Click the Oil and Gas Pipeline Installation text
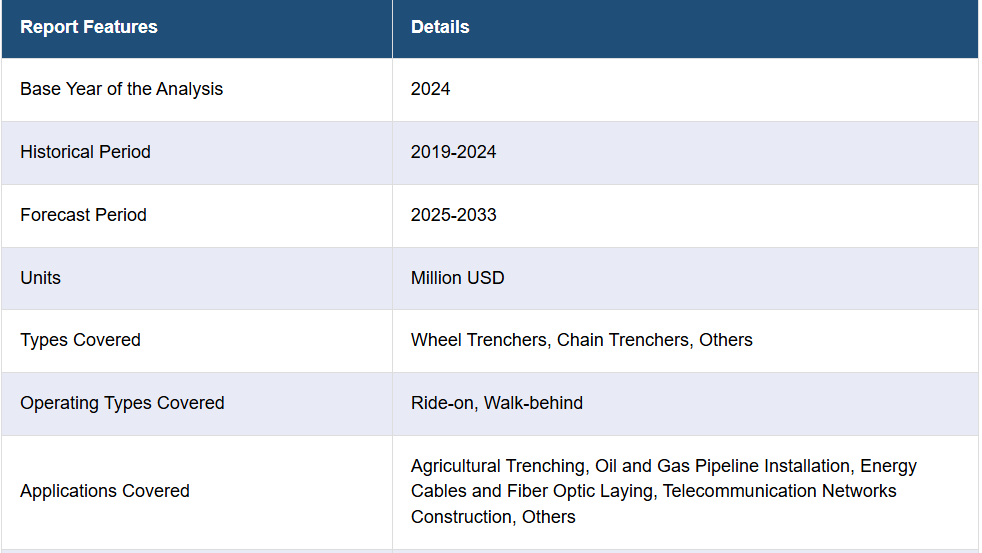Image resolution: width=982 pixels, height=553 pixels. 722,466
